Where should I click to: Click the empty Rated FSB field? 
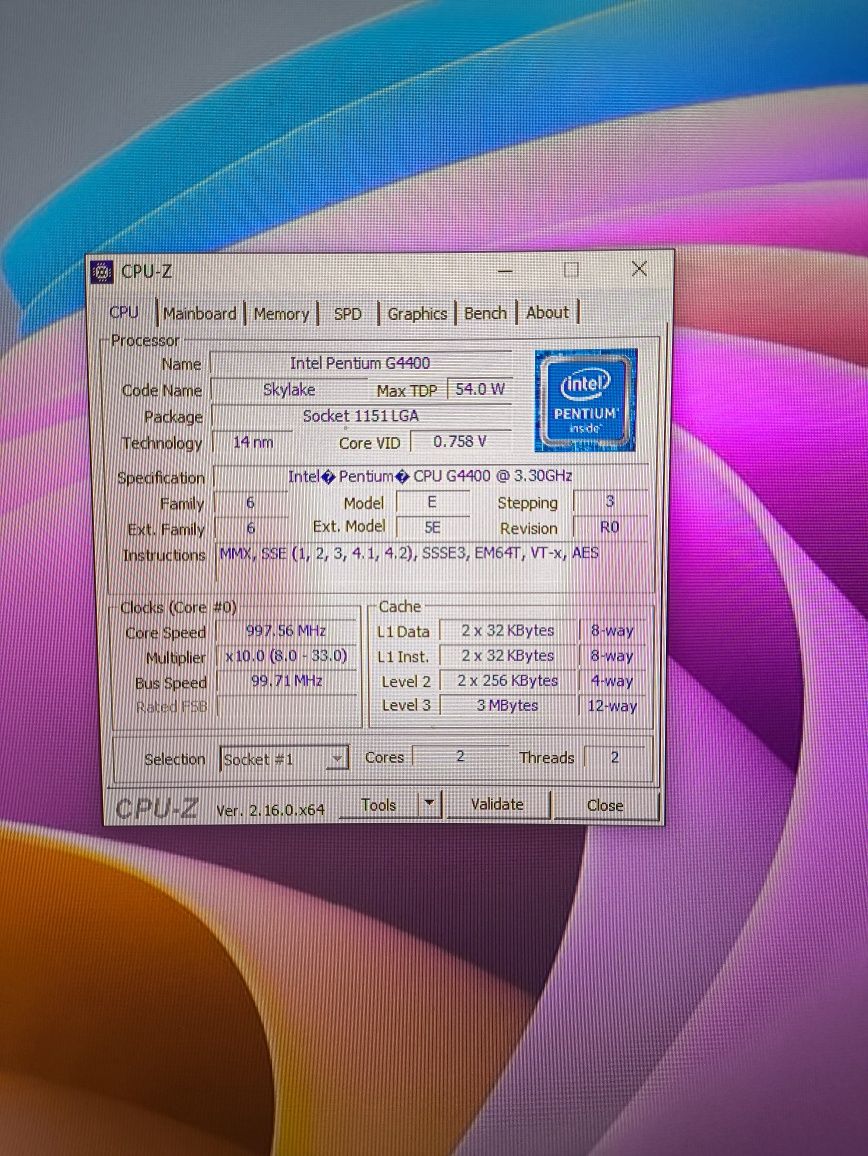click(x=286, y=706)
